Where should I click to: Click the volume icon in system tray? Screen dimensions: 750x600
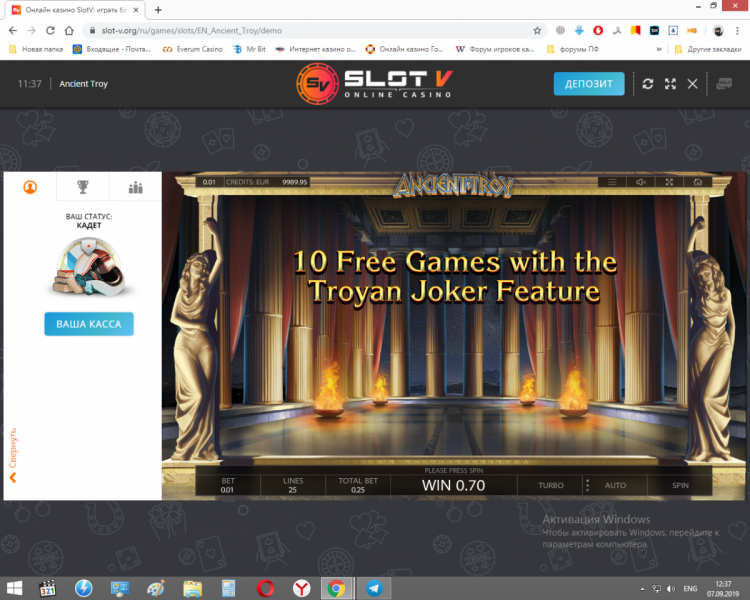[x=671, y=589]
